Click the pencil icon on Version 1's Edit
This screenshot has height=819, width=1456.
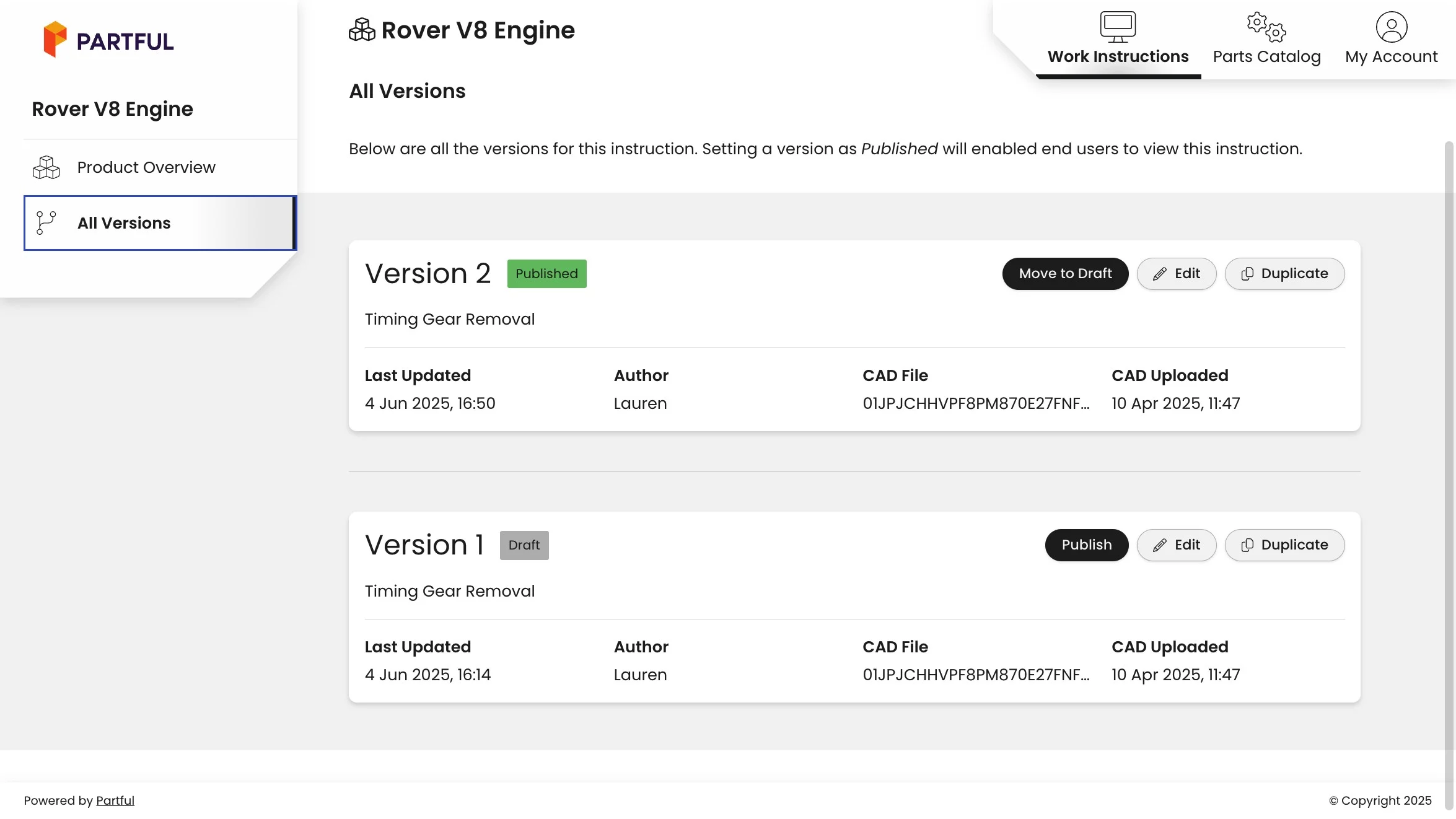(1160, 545)
